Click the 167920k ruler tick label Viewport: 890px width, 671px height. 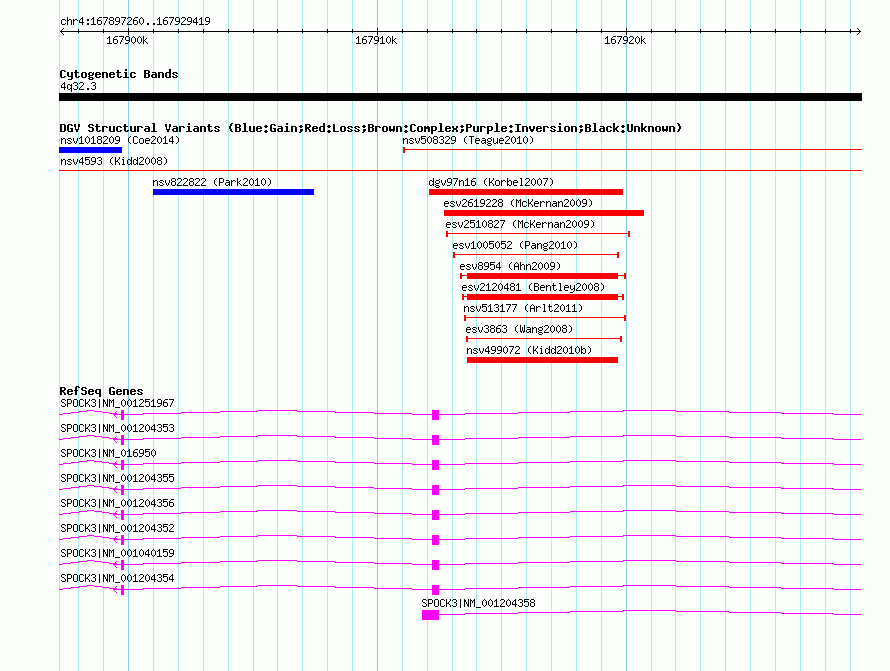pos(625,40)
